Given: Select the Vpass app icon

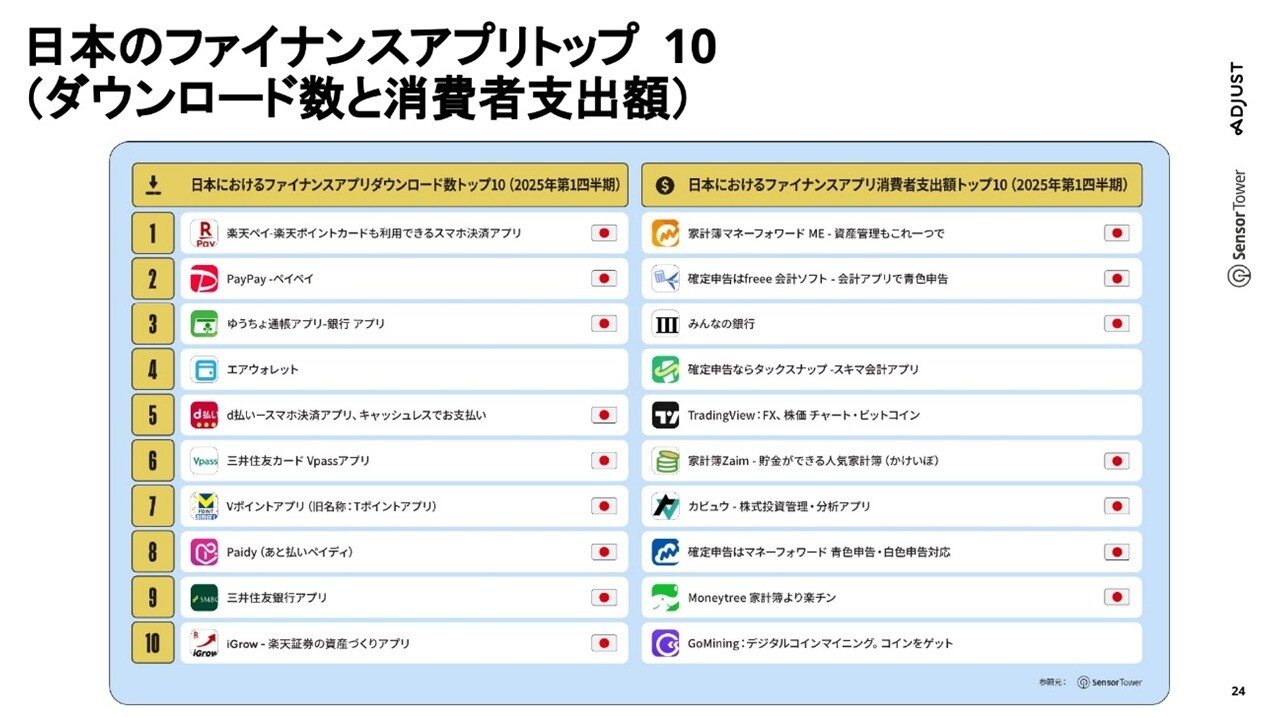Looking at the screenshot, I should click(204, 461).
